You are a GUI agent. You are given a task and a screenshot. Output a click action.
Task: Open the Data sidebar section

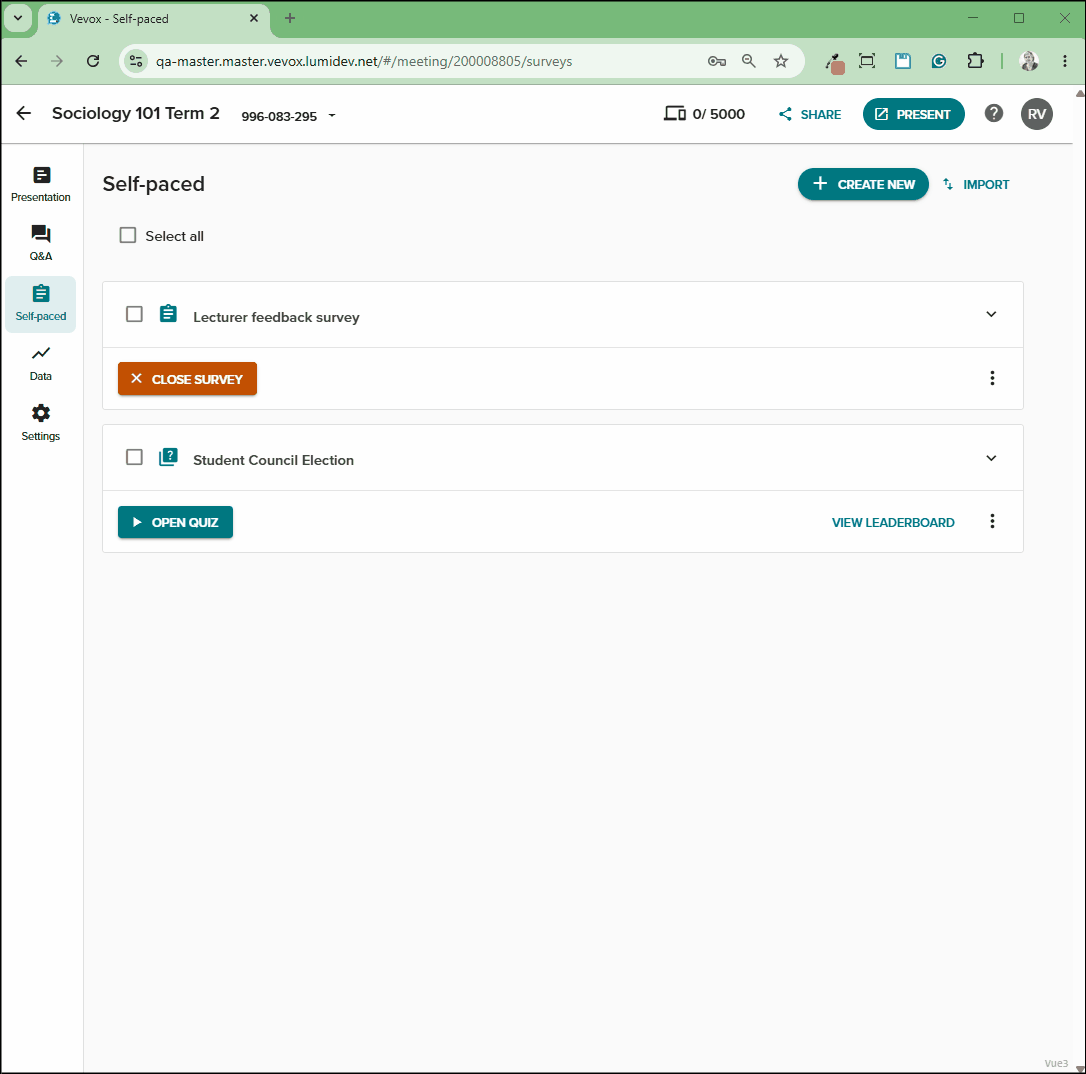[41, 364]
